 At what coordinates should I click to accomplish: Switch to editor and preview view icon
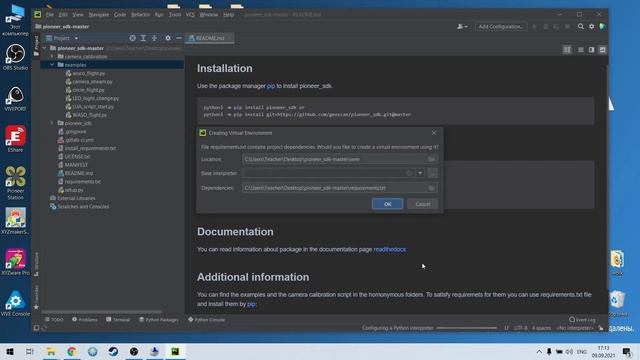click(591, 50)
